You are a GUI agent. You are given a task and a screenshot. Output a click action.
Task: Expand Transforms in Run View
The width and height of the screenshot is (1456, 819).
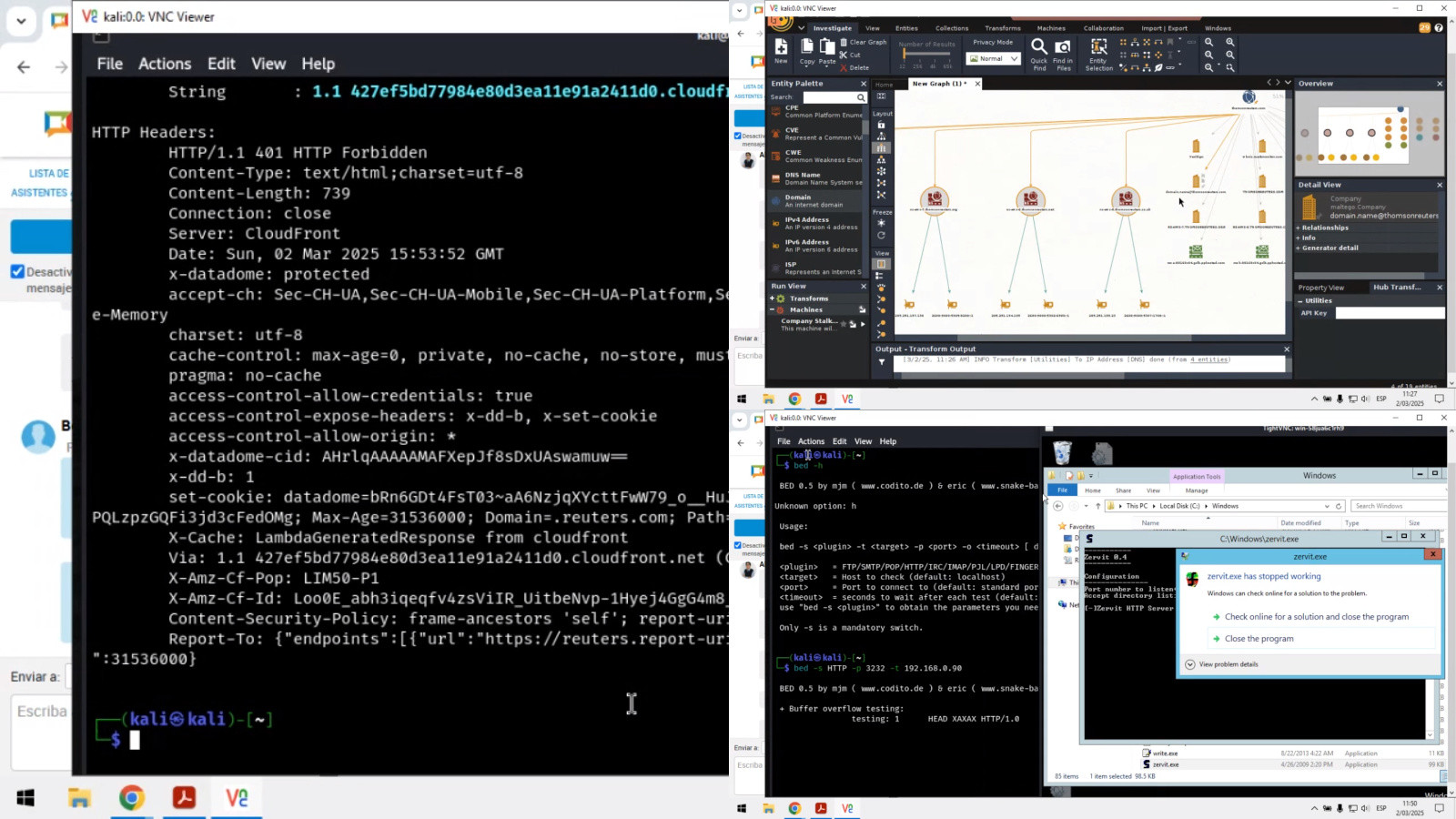pyautogui.click(x=773, y=298)
